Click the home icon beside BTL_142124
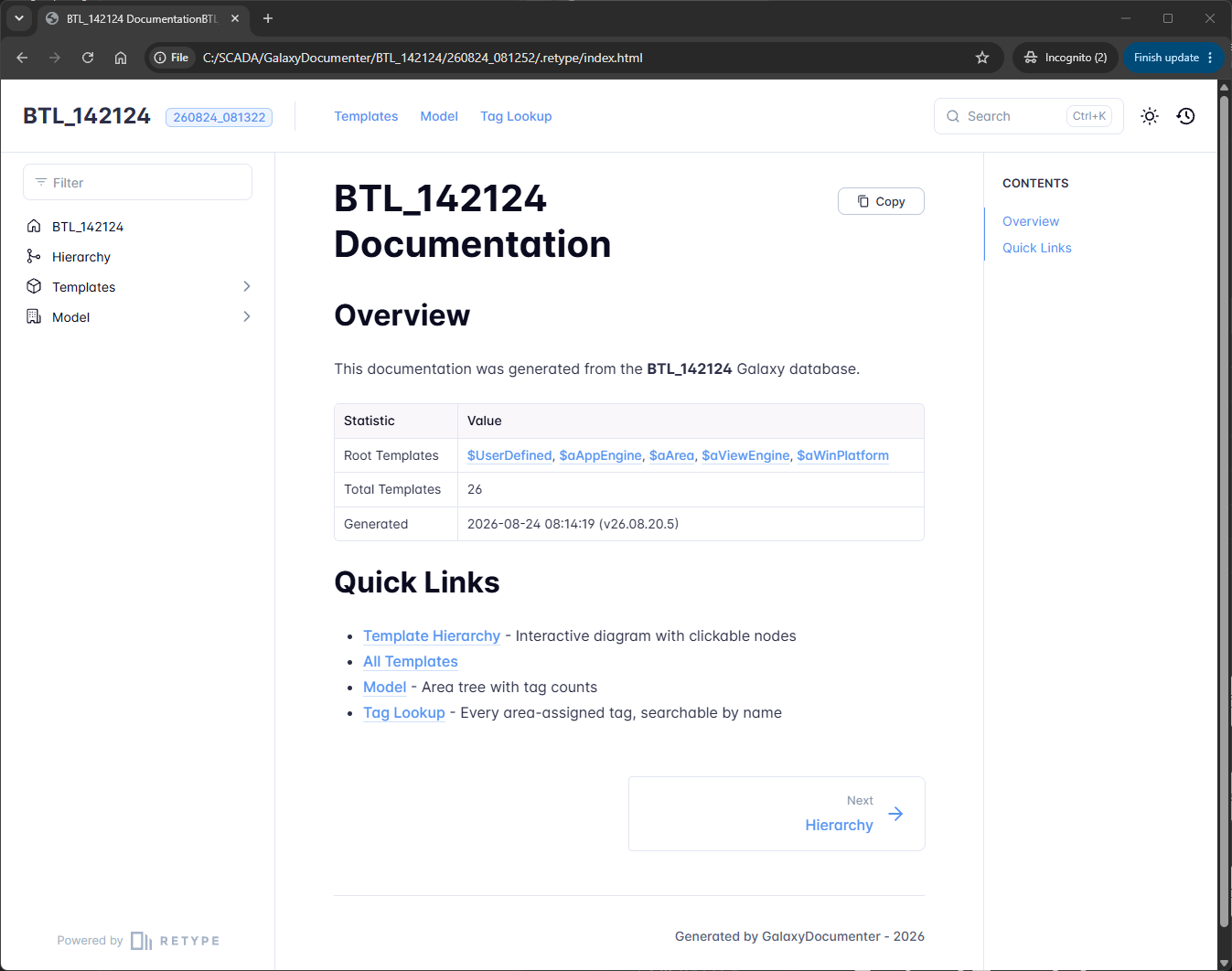Viewport: 1232px width, 971px height. (x=34, y=226)
